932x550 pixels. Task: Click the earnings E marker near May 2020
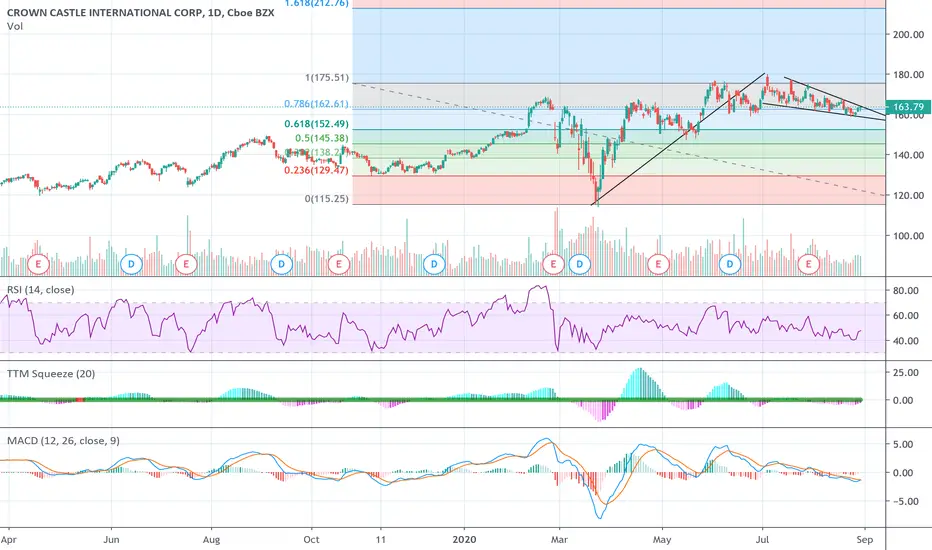click(x=658, y=264)
